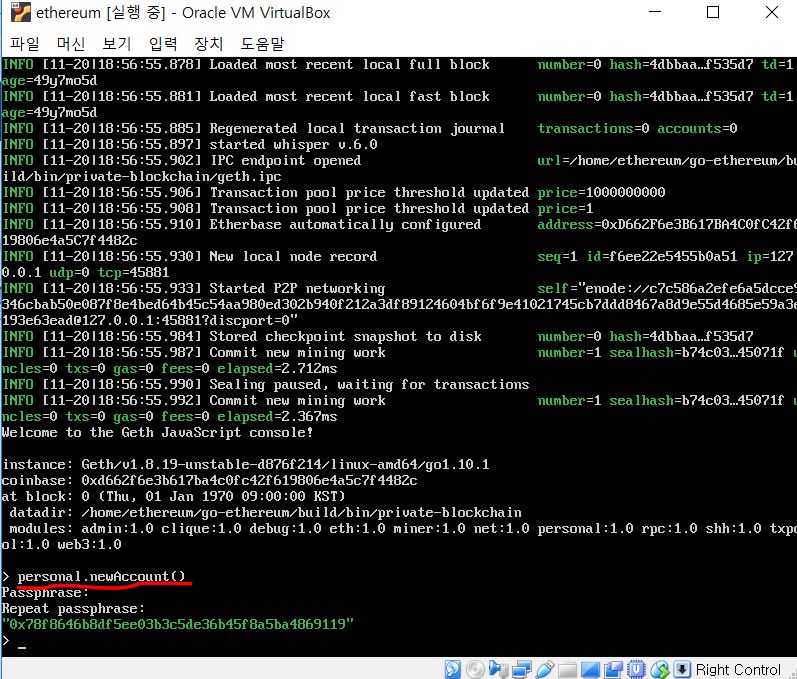The width and height of the screenshot is (797, 679).
Task: Minimize the VirtualBox window
Action: [655, 12]
